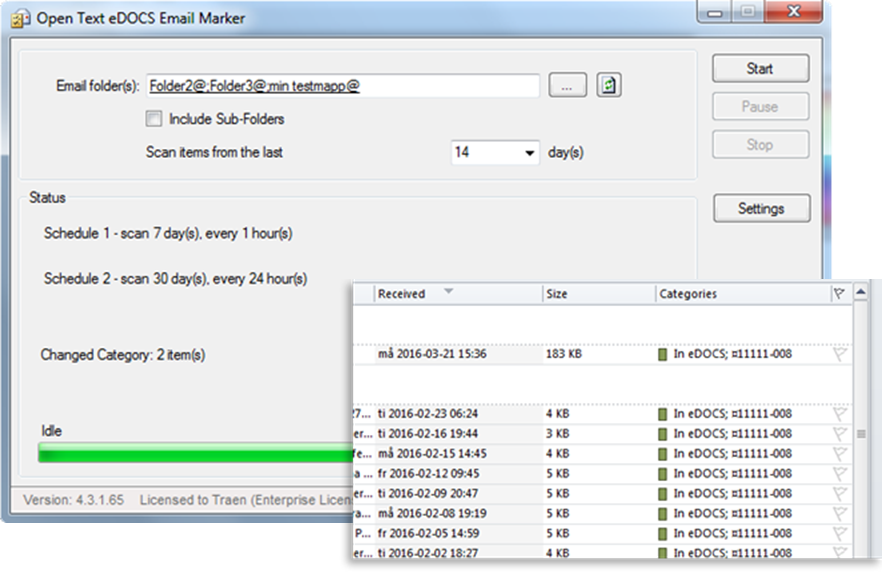882x577 pixels.
Task: Click green category square on 2016-02-15 row
Action: pyautogui.click(x=663, y=454)
